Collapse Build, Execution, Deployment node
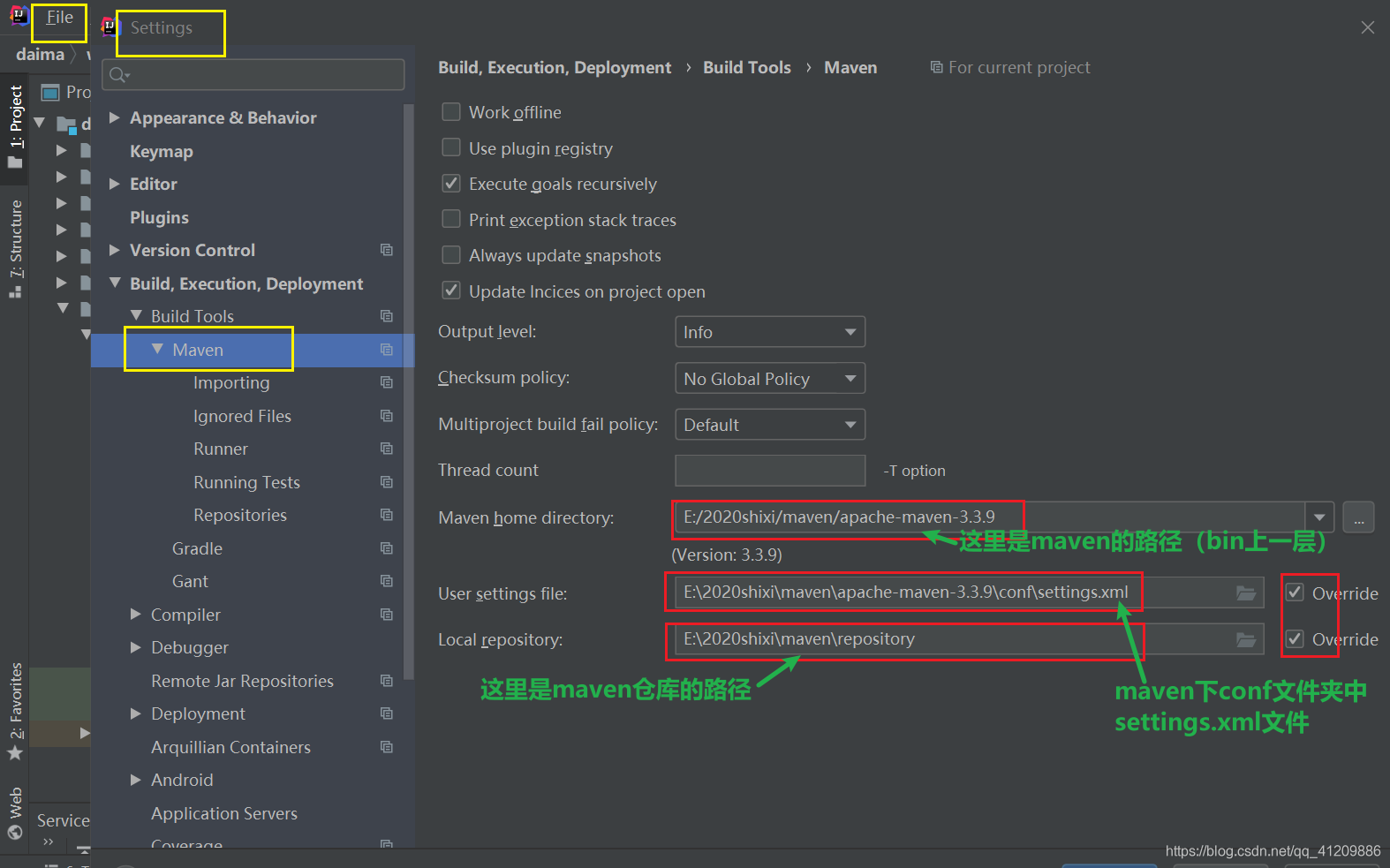 [x=115, y=283]
